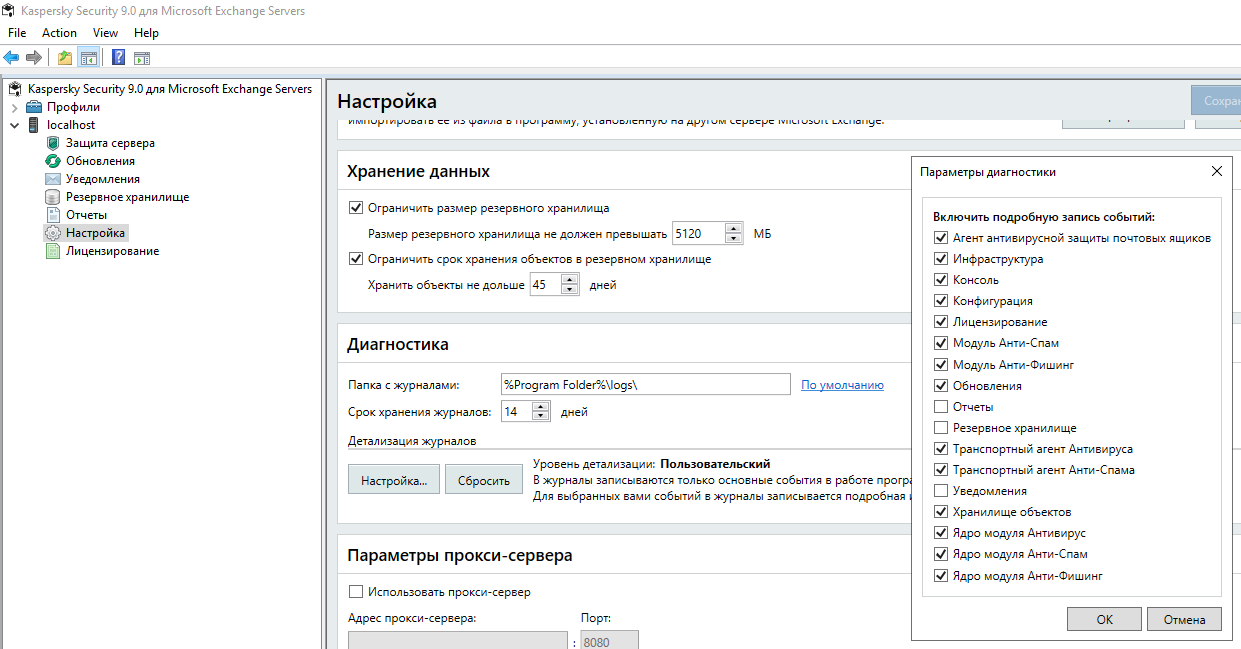Open the blue Help question-mark toolbar icon
The image size is (1241, 649).
118,57
